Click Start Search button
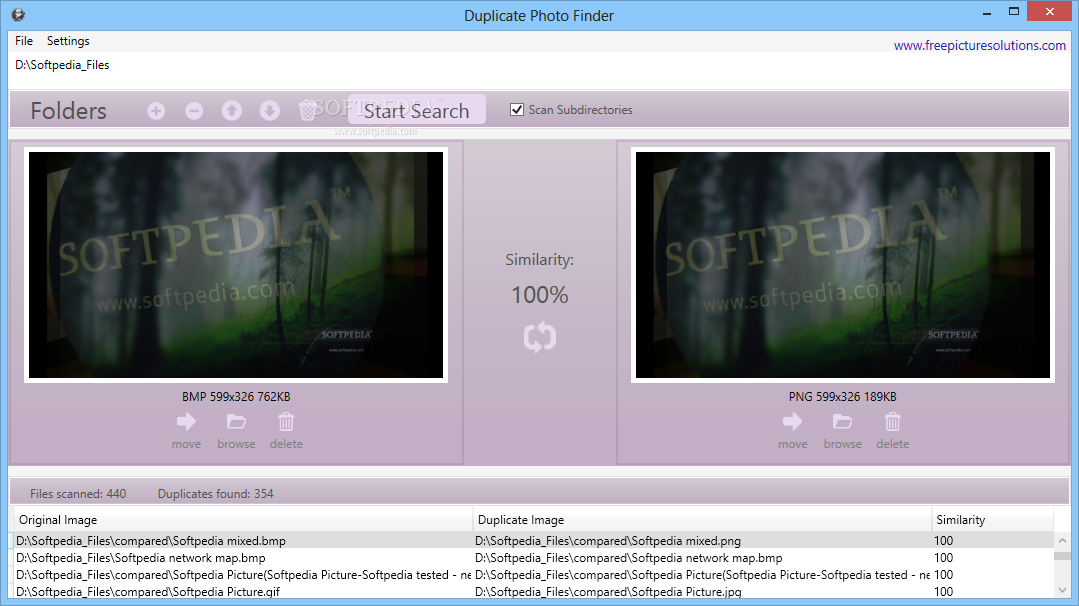Image resolution: width=1079 pixels, height=606 pixels. click(x=416, y=110)
